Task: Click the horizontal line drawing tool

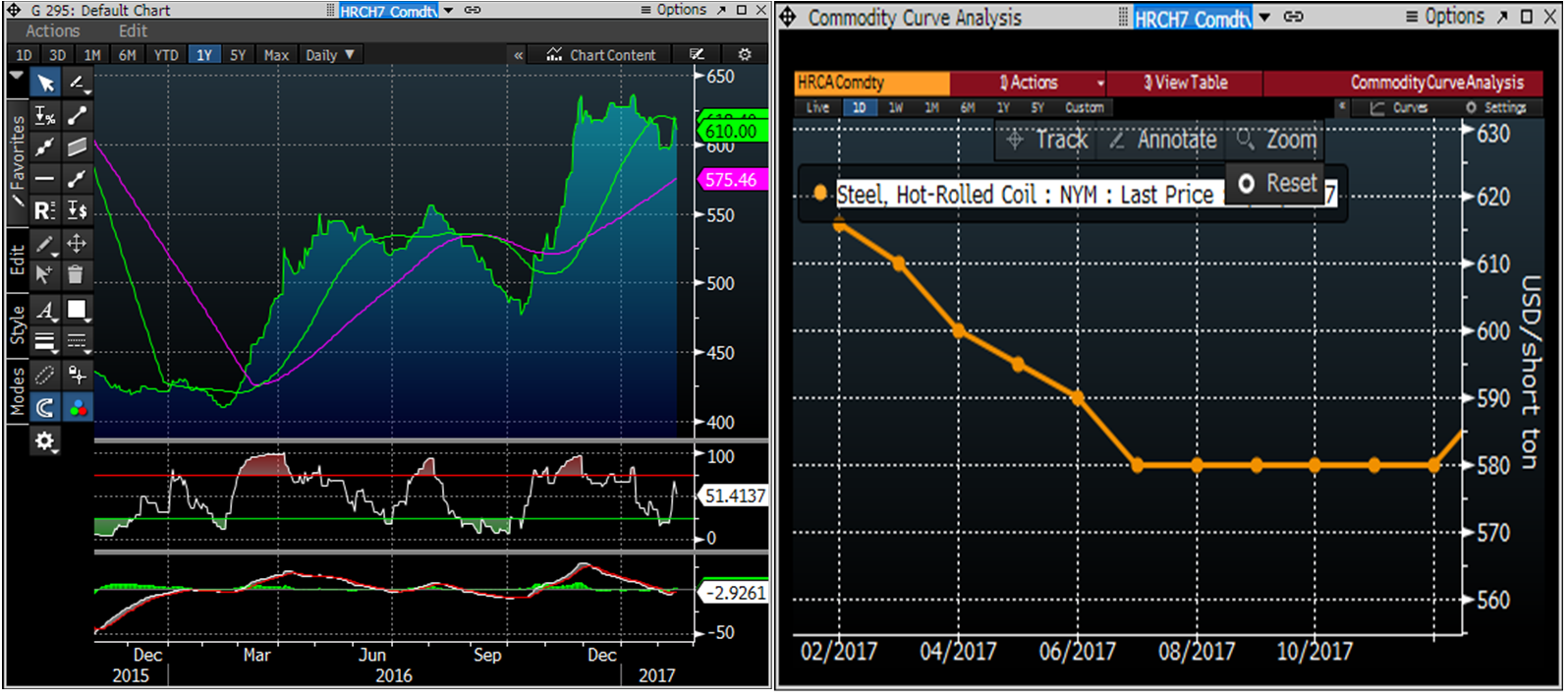Action: (x=44, y=179)
